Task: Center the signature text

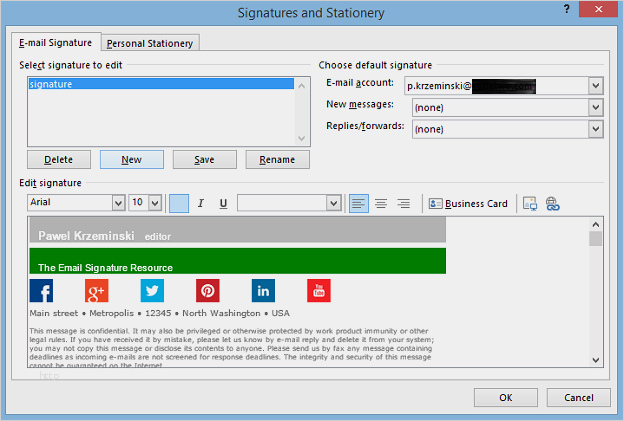Action: pyautogui.click(x=381, y=203)
